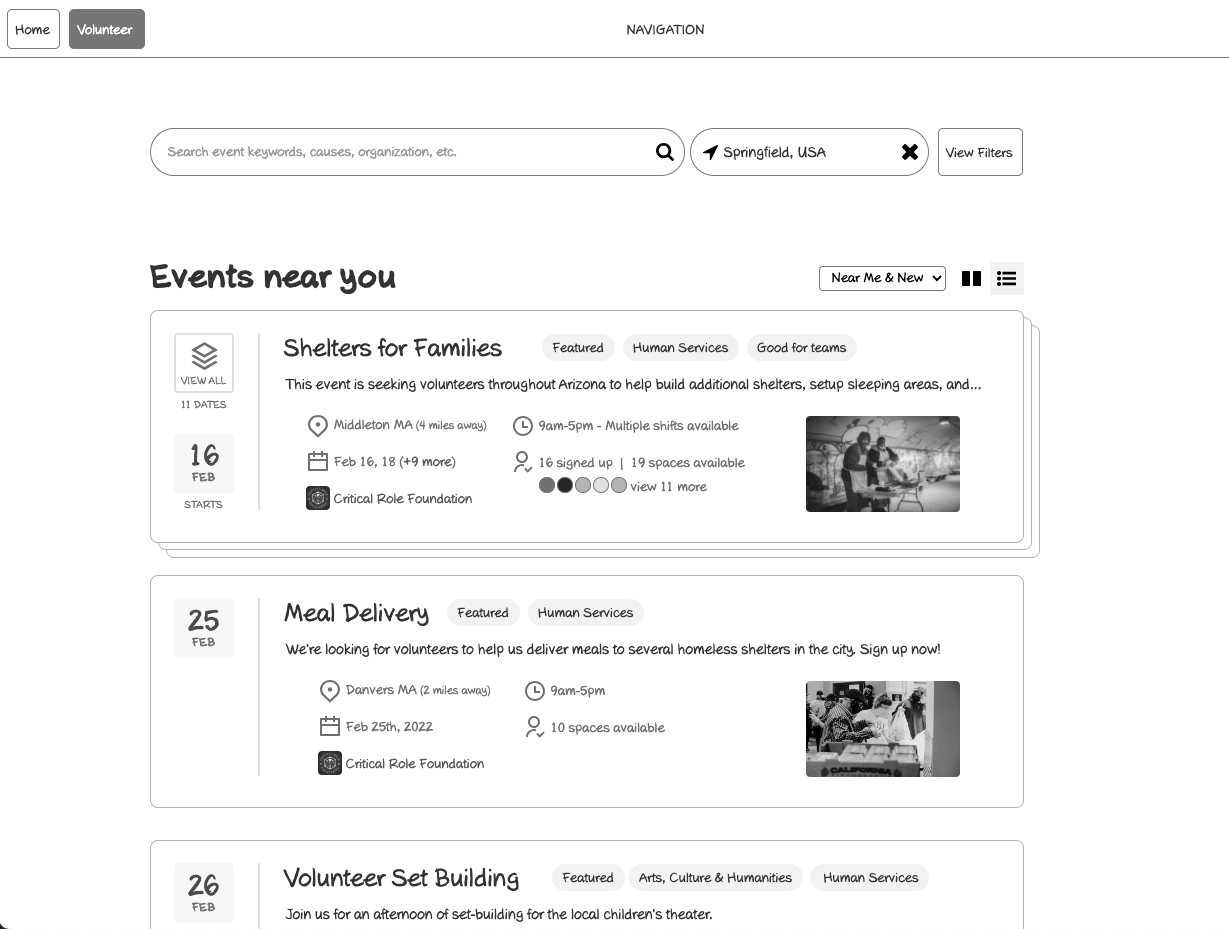Select the Volunteer navigation tab
1229x929 pixels.
106,29
